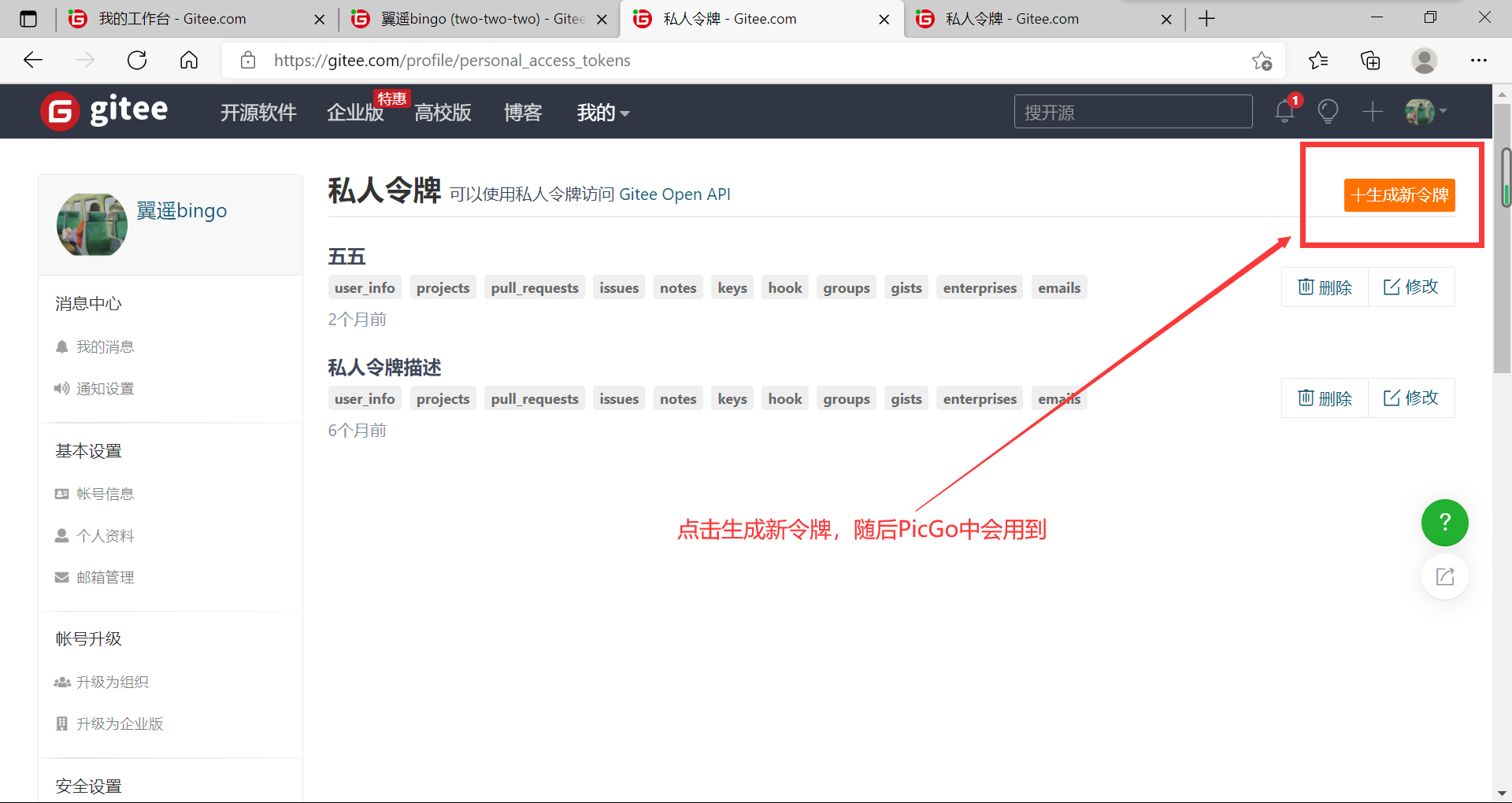1512x803 pixels.
Task: Open the lightbulb feedback icon in header
Action: pos(1328,111)
